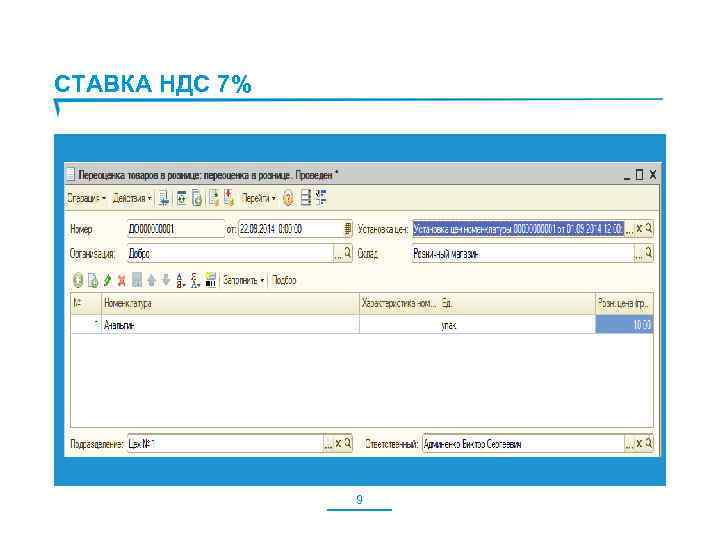Screen dimensions: 720x540
Task: Choose Подразделение via ellipsis button
Action: (x=328, y=444)
